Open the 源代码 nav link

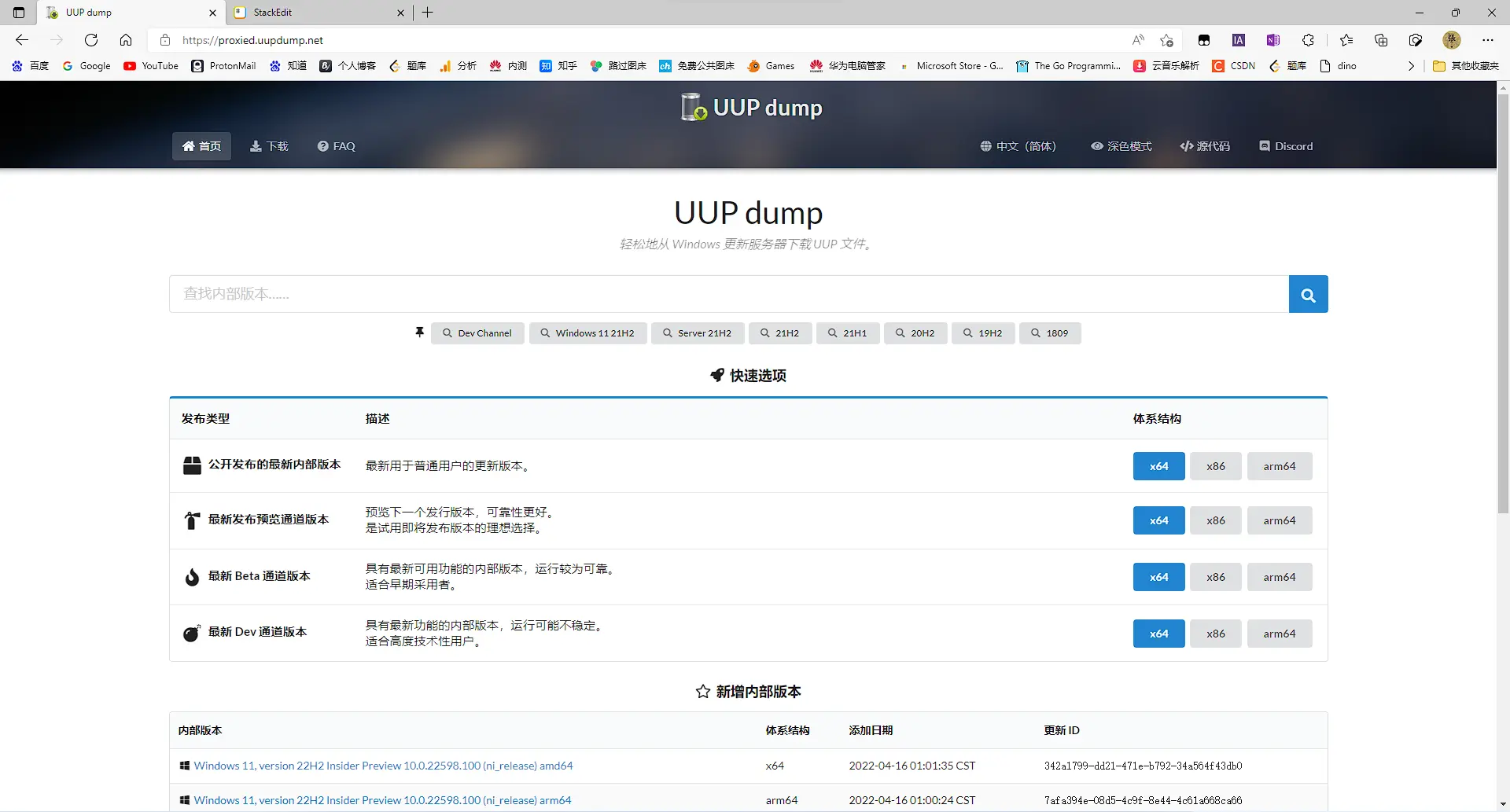pyautogui.click(x=1205, y=146)
